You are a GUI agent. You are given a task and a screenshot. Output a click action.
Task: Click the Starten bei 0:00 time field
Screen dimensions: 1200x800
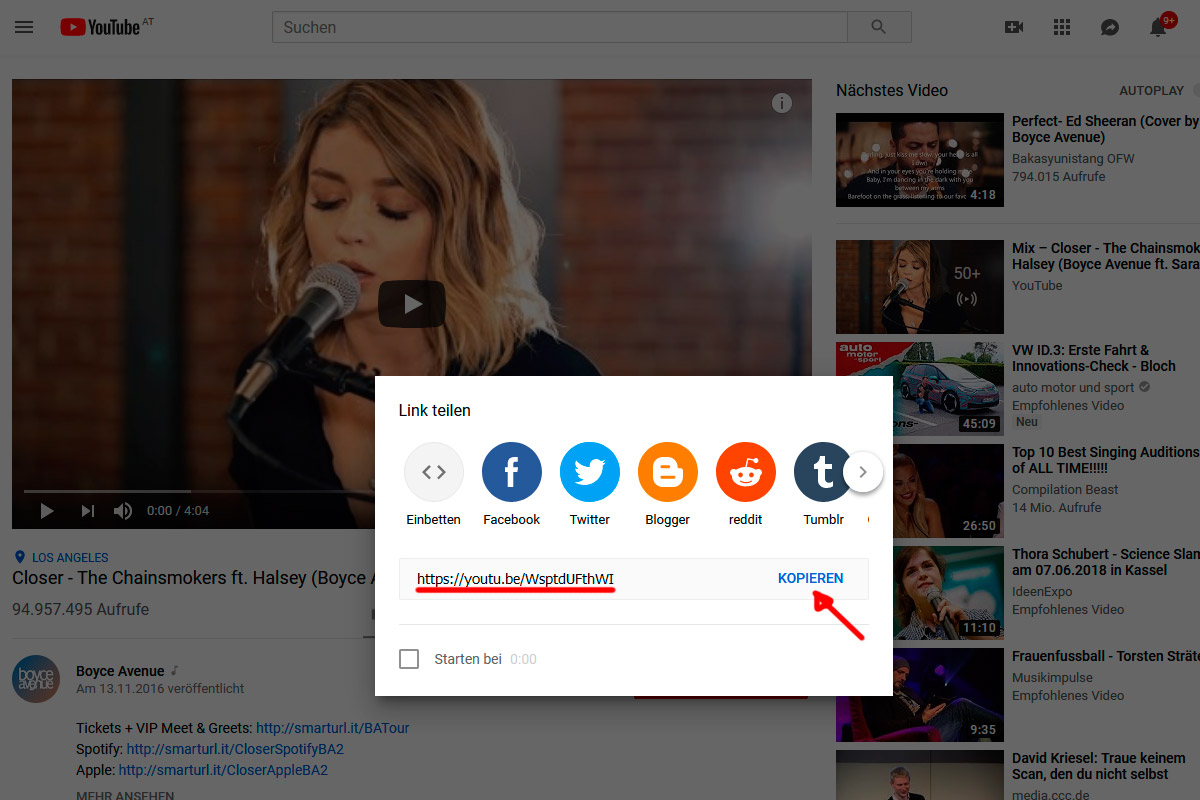[x=523, y=659]
